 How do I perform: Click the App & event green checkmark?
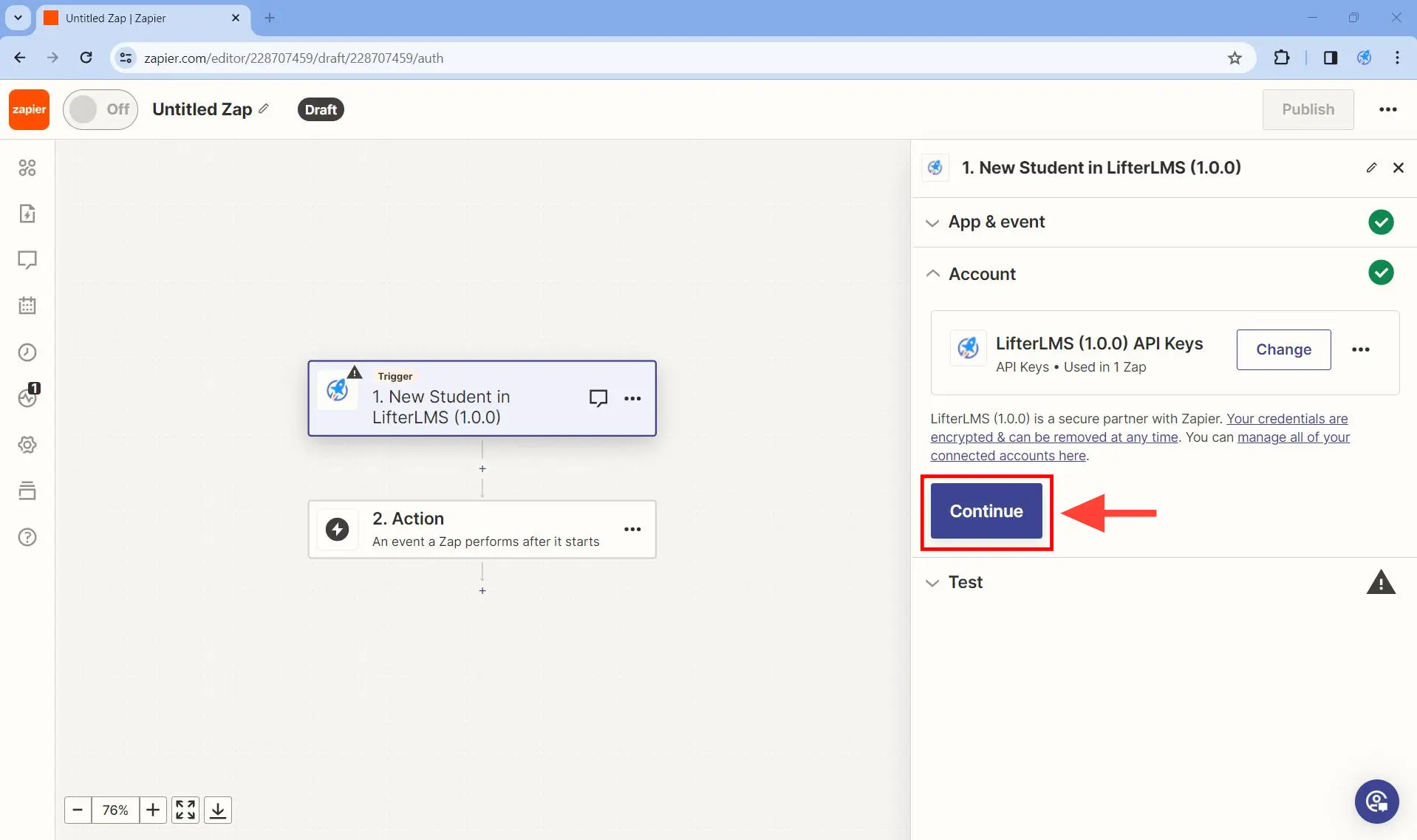[1380, 222]
